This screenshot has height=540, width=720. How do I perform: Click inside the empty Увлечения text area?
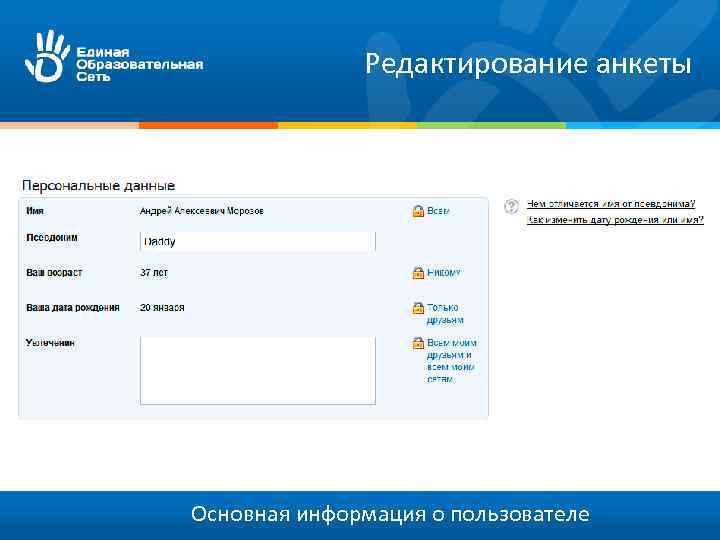coord(258,371)
